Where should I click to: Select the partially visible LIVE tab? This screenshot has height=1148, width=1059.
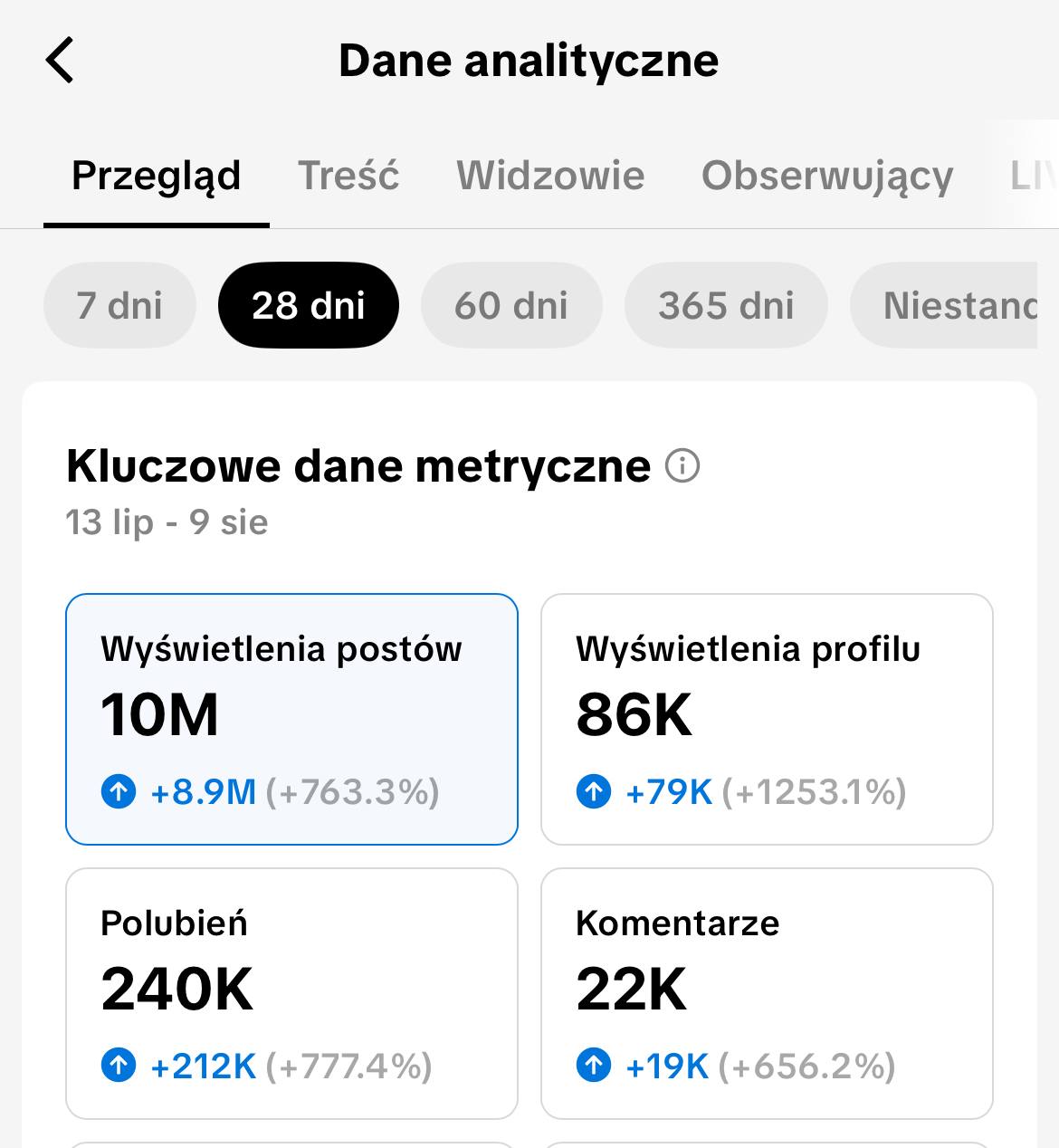[x=1033, y=176]
